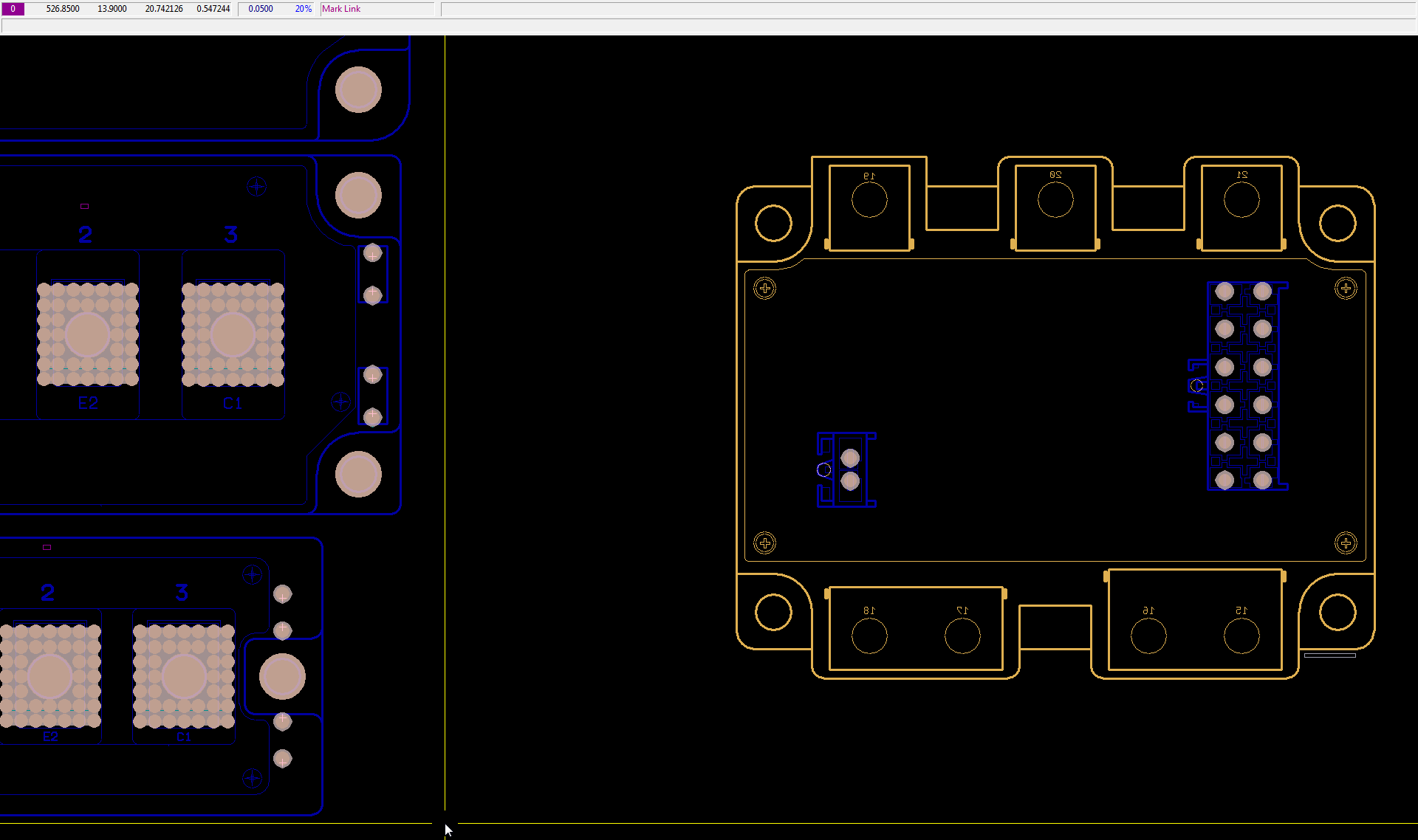Click the top-right screw mark inside orange outline
Viewport: 1418px width, 840px height.
coord(1346,288)
